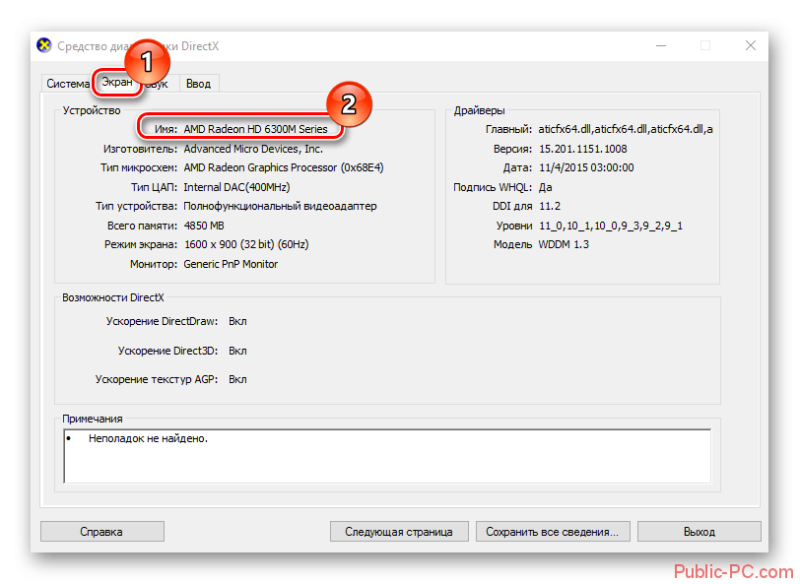
Task: Click the 'Generic PnP Monitor' value
Action: pos(231,264)
